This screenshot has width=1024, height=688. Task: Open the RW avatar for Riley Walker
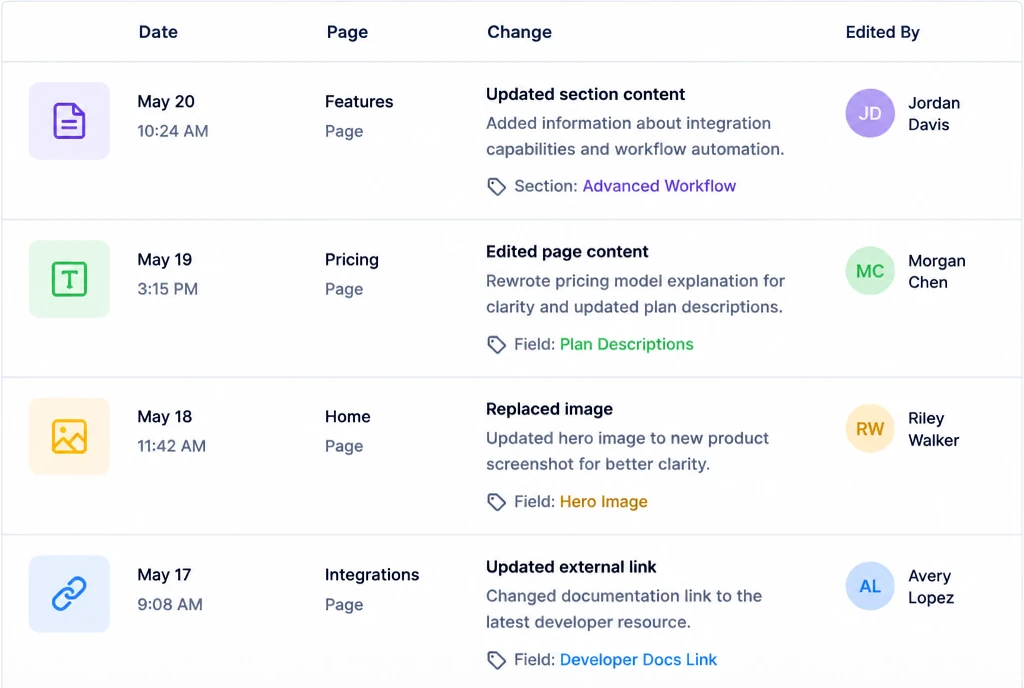tap(870, 429)
